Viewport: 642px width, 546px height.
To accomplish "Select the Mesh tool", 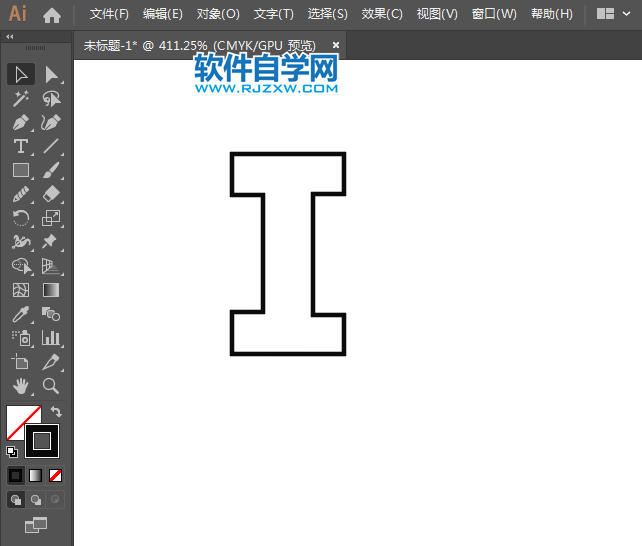I will 21,290.
